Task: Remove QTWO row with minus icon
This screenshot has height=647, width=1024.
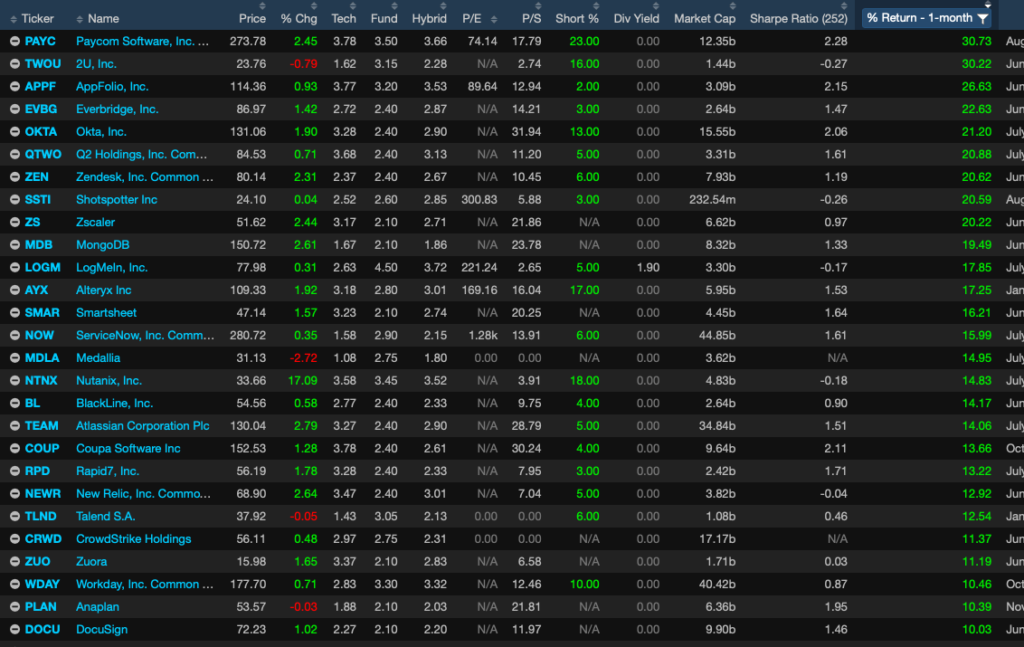Action: (x=14, y=154)
